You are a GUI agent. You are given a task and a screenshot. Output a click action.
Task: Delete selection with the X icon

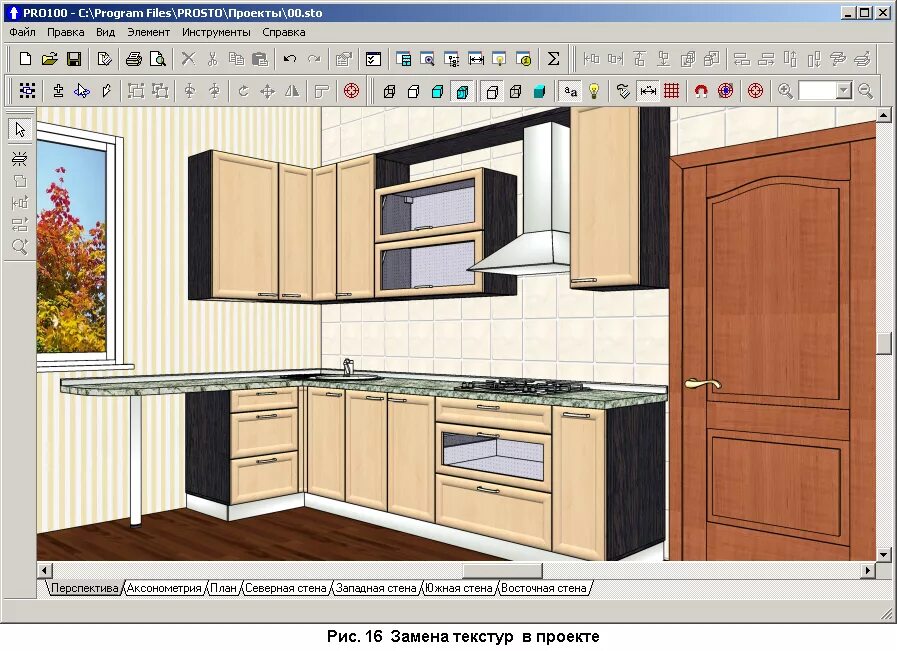click(x=188, y=58)
